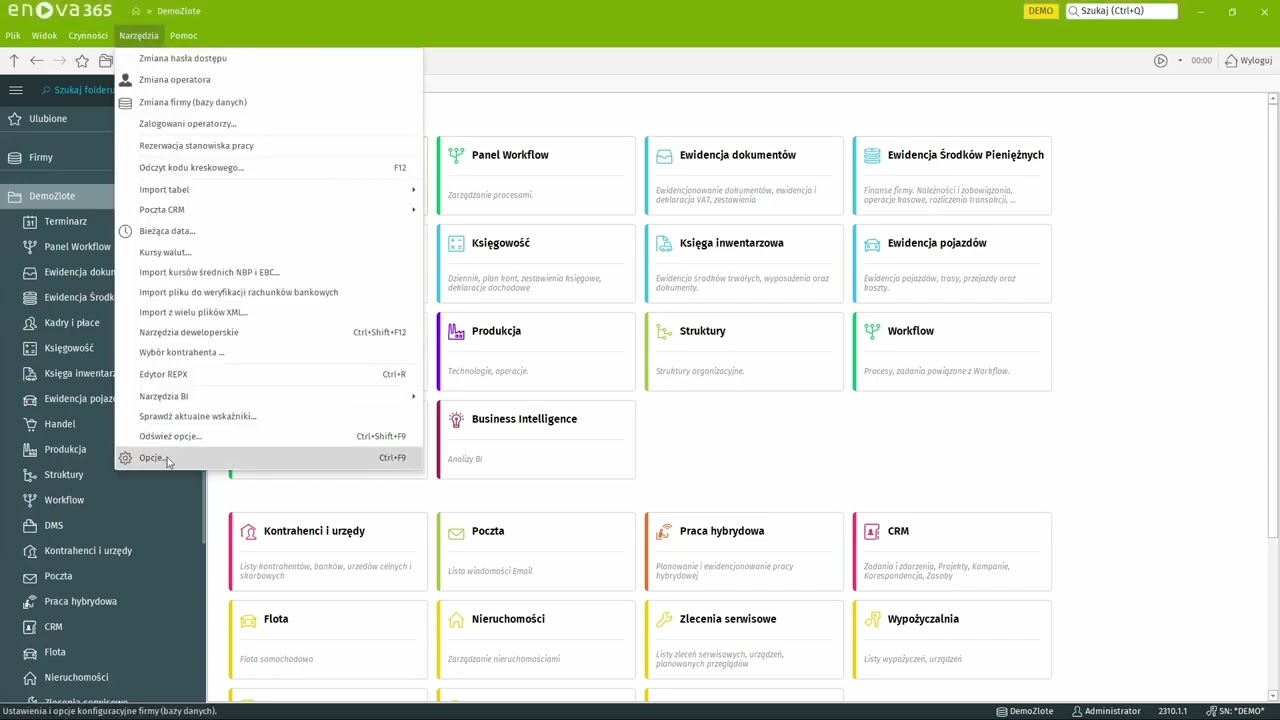This screenshot has width=1280, height=720.
Task: Click the Ewidencja pojazdów car icon
Action: coord(872,243)
